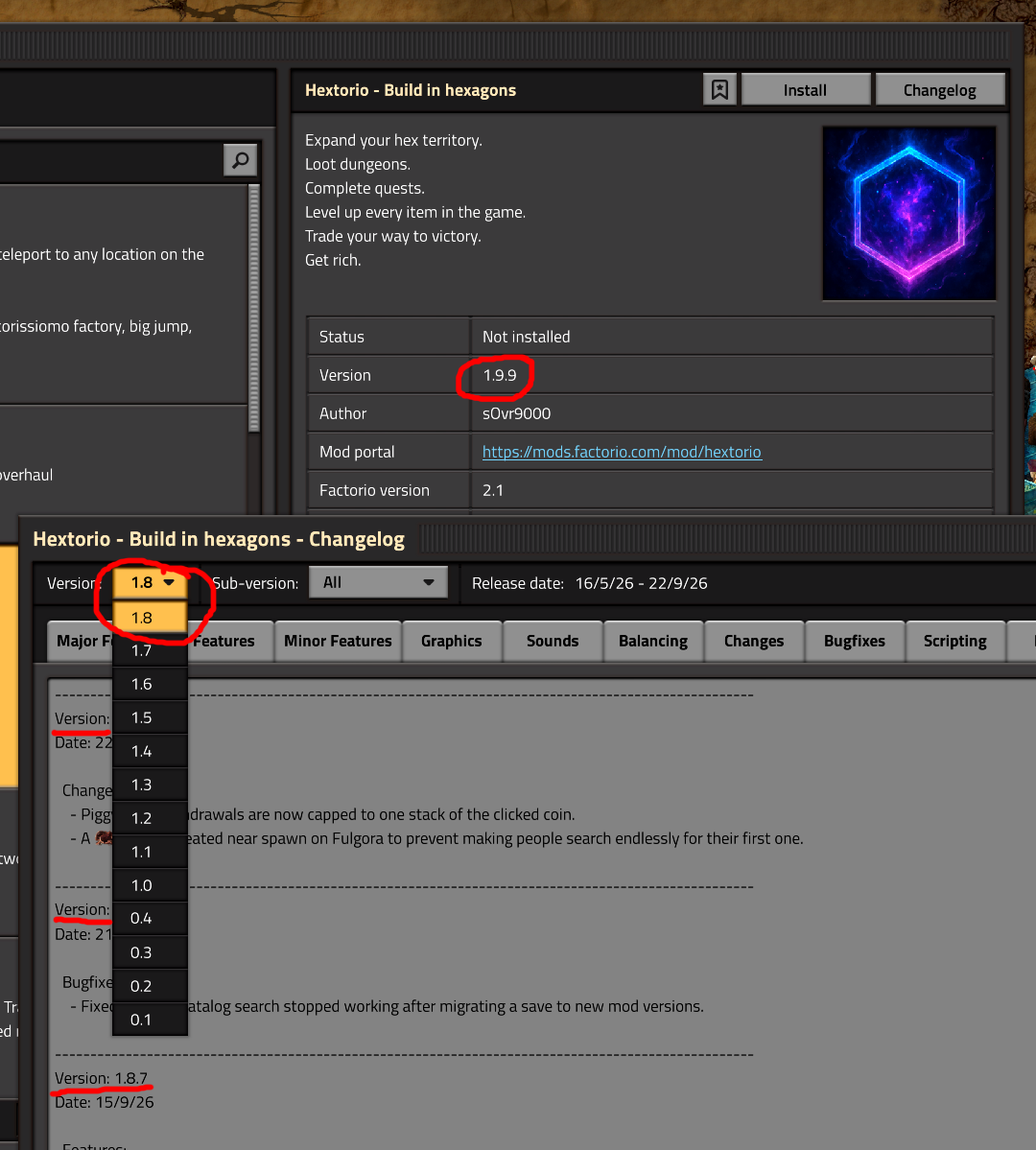
Task: Select version 1.8 in list
Action: coord(151,618)
